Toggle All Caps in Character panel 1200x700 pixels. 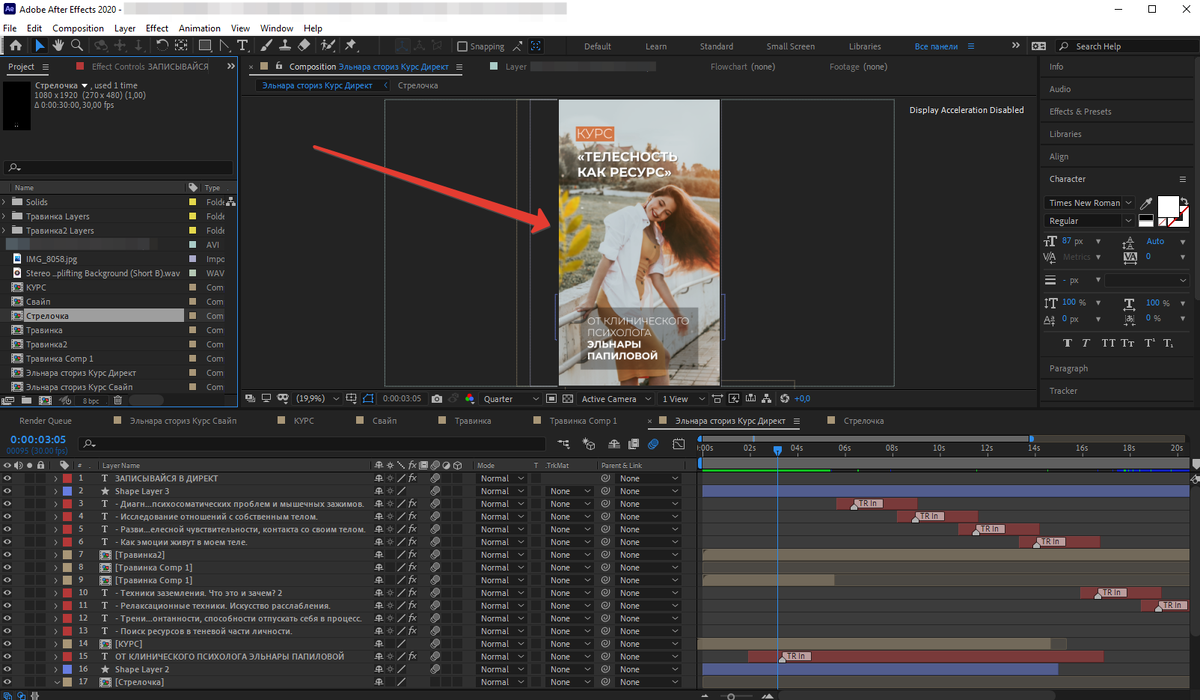tap(1110, 342)
